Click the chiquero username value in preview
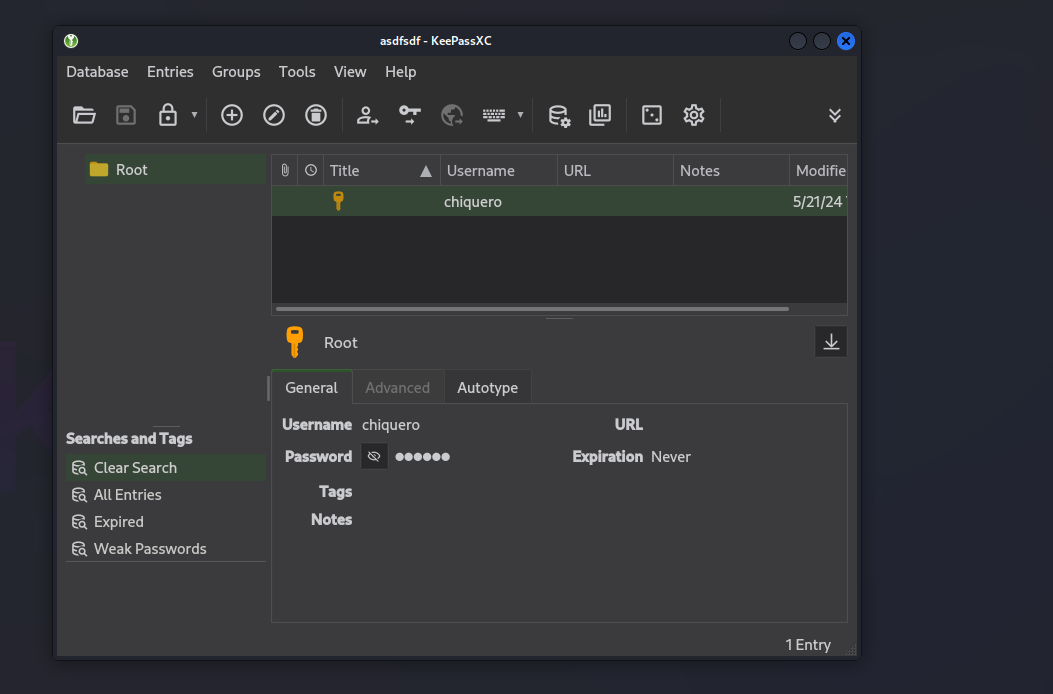 click(391, 425)
